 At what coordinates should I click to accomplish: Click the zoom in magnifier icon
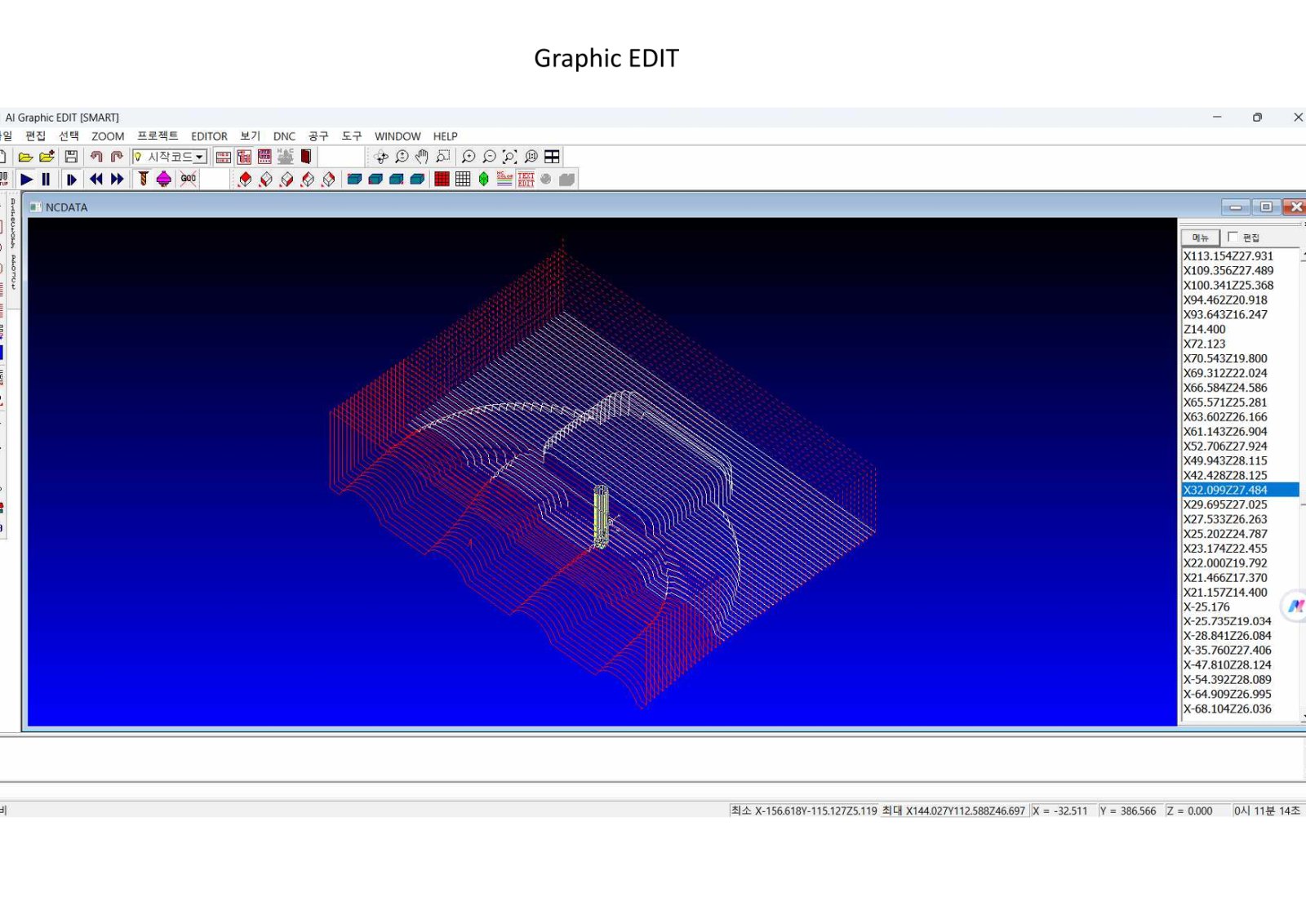469,157
